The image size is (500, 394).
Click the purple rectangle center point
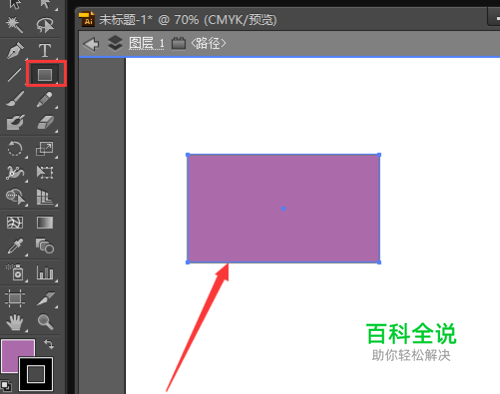[x=283, y=209]
